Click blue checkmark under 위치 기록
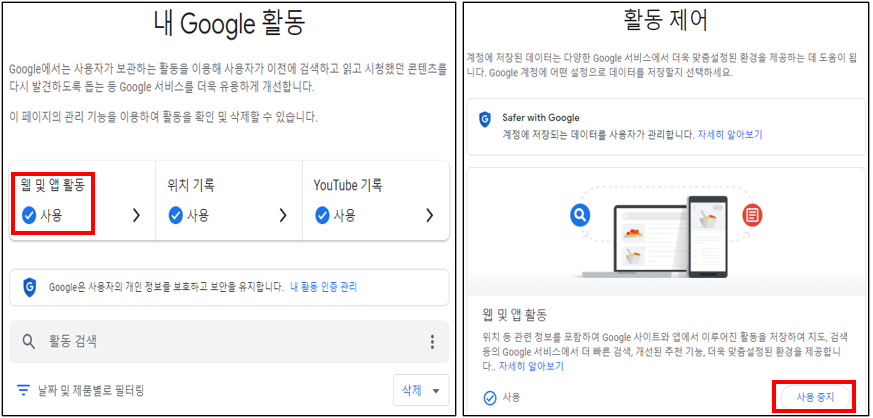The height and width of the screenshot is (418, 873). [x=176, y=215]
